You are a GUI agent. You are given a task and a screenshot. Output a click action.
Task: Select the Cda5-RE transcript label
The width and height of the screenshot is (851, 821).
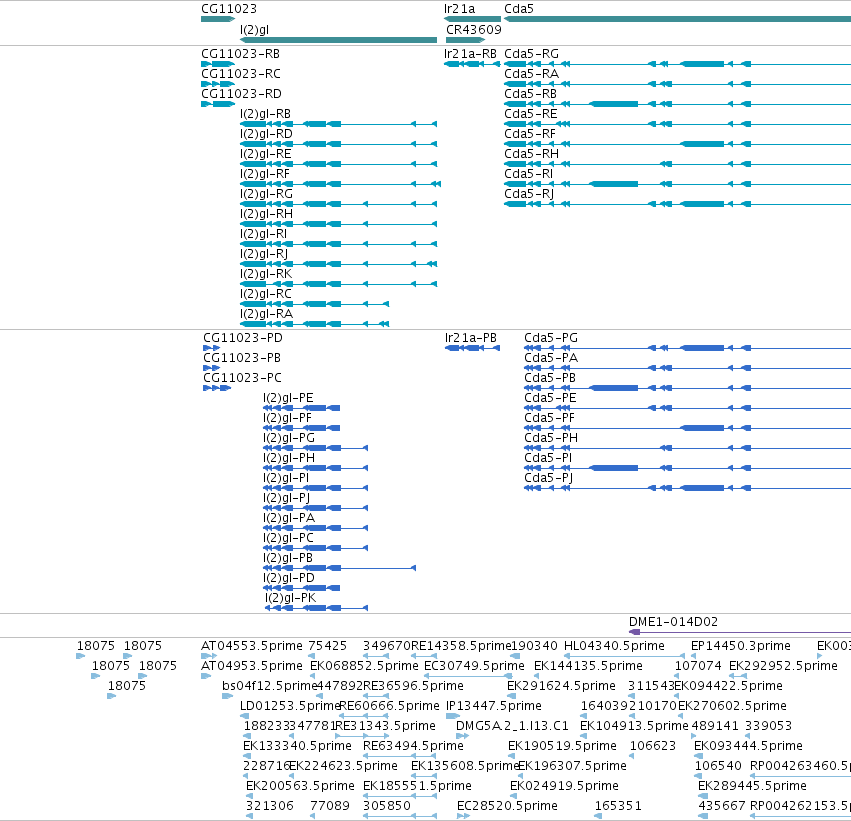531,114
